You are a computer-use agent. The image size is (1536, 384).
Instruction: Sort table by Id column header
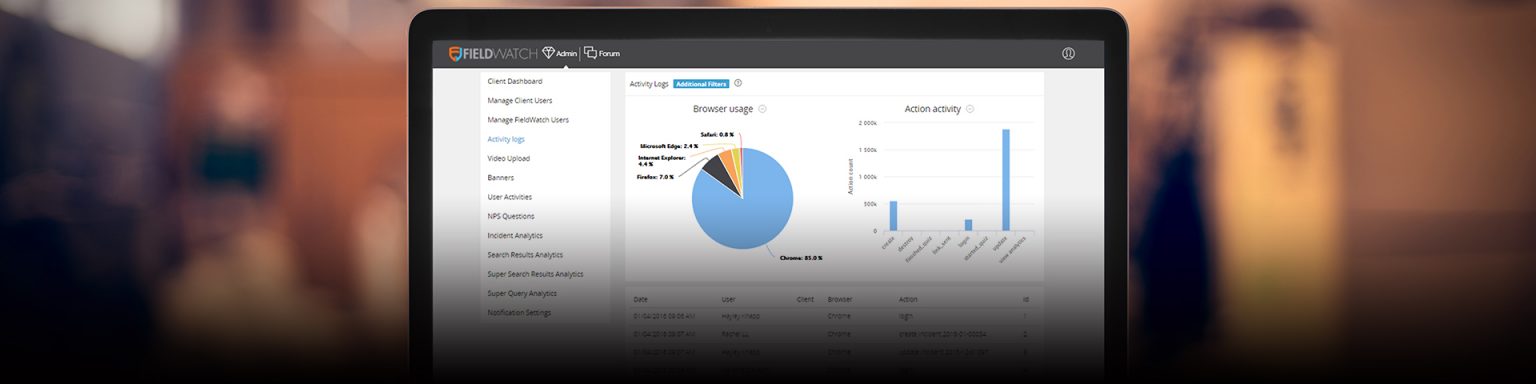click(x=1026, y=299)
